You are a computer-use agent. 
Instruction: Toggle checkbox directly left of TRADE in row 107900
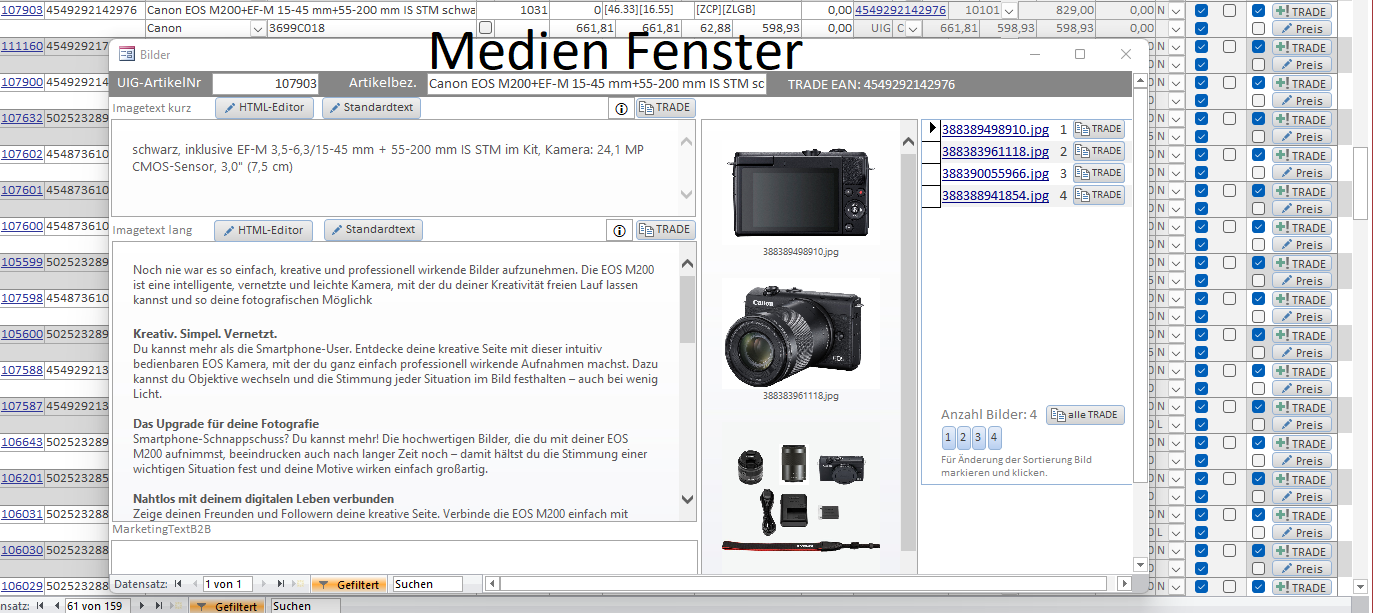coord(1258,83)
